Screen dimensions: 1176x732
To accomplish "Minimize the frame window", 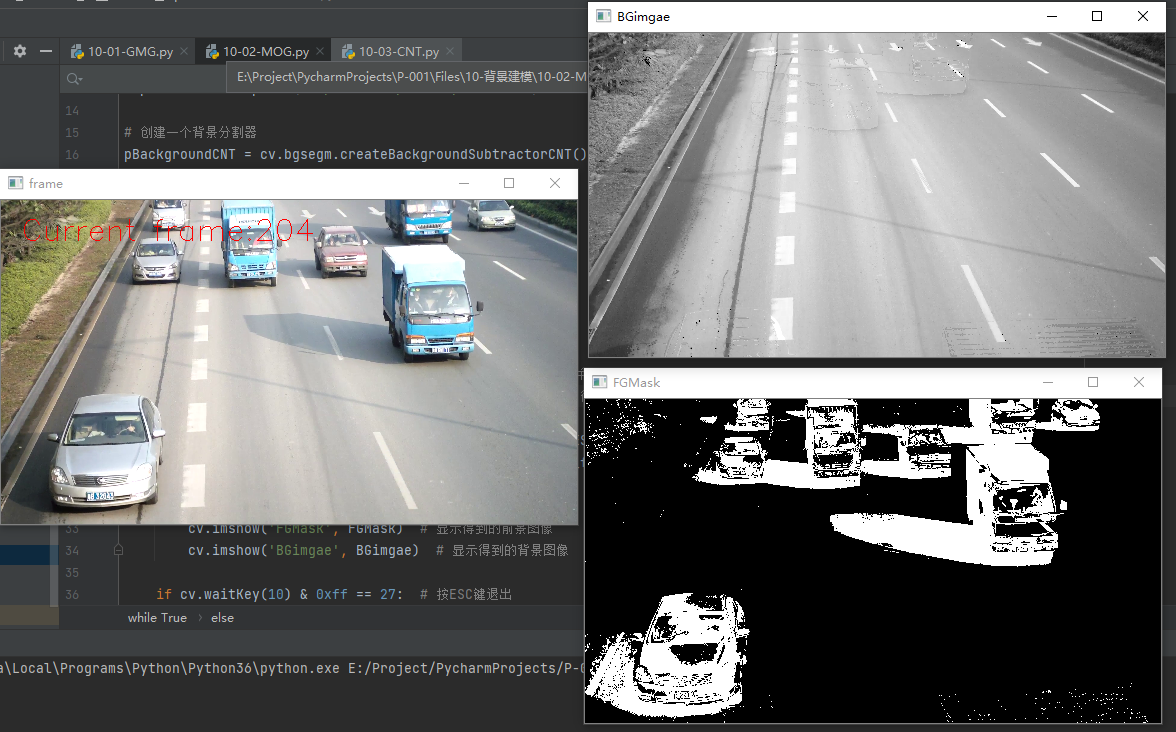I will click(464, 183).
